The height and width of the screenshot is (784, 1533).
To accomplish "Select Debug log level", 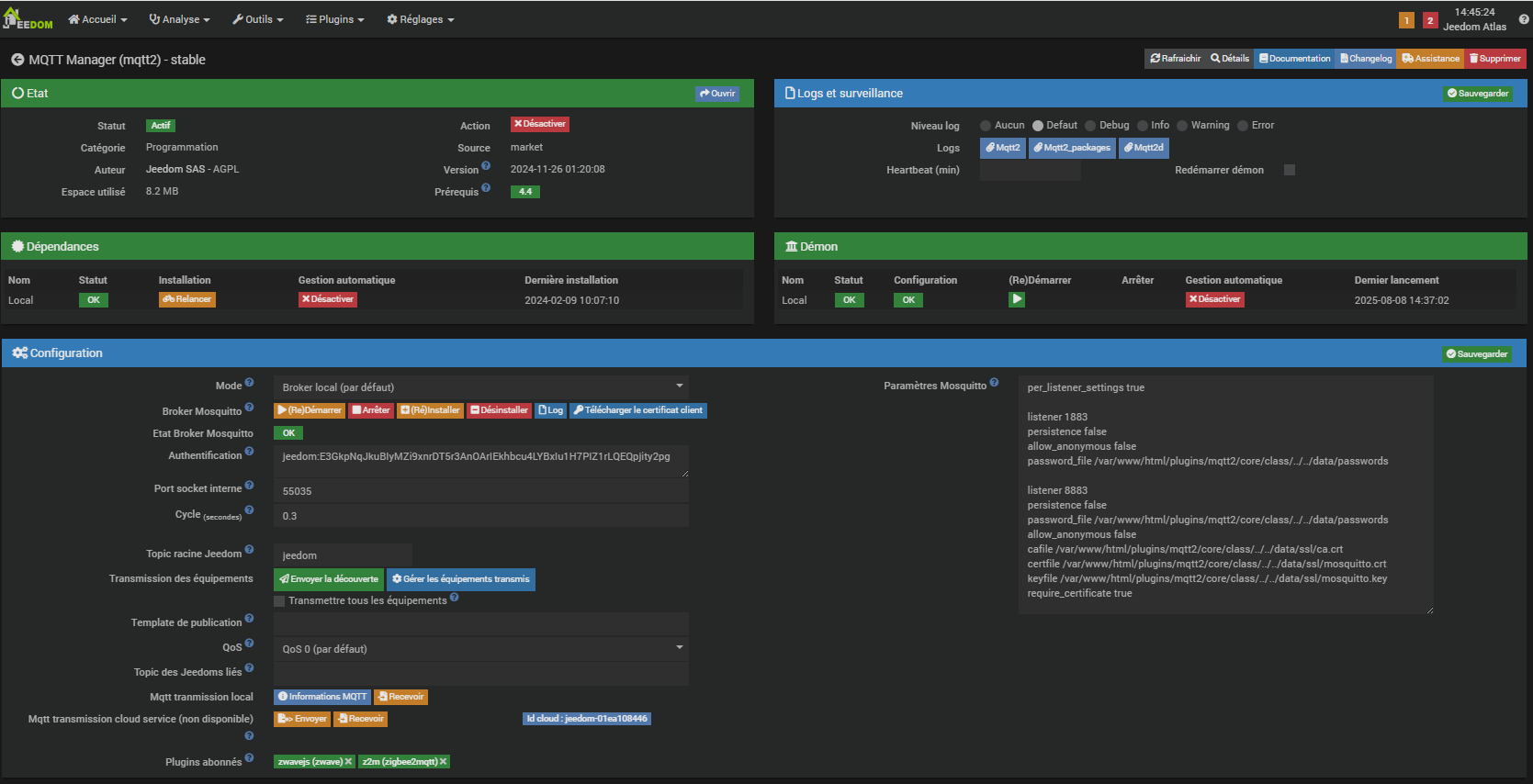I will tap(1090, 126).
